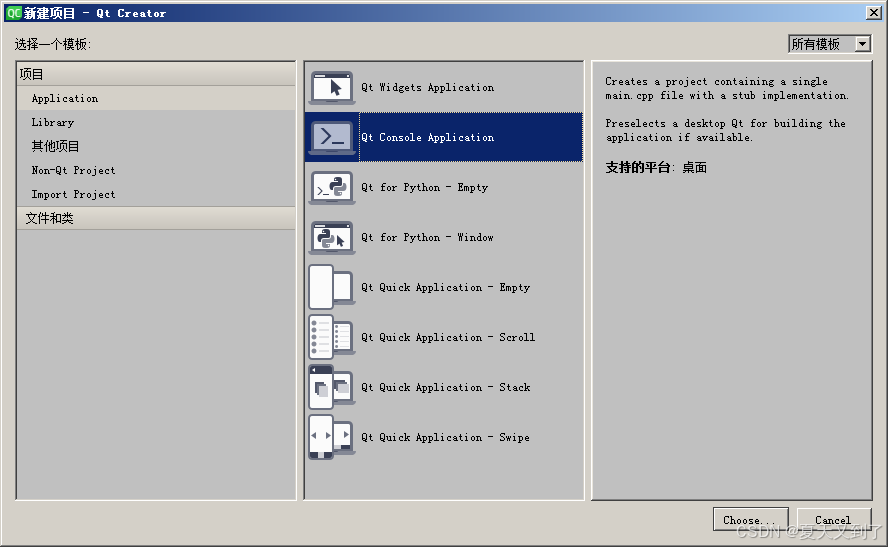The width and height of the screenshot is (888, 547).
Task: Select "Qt Quick Application - Scroll" text
Action: 448,337
